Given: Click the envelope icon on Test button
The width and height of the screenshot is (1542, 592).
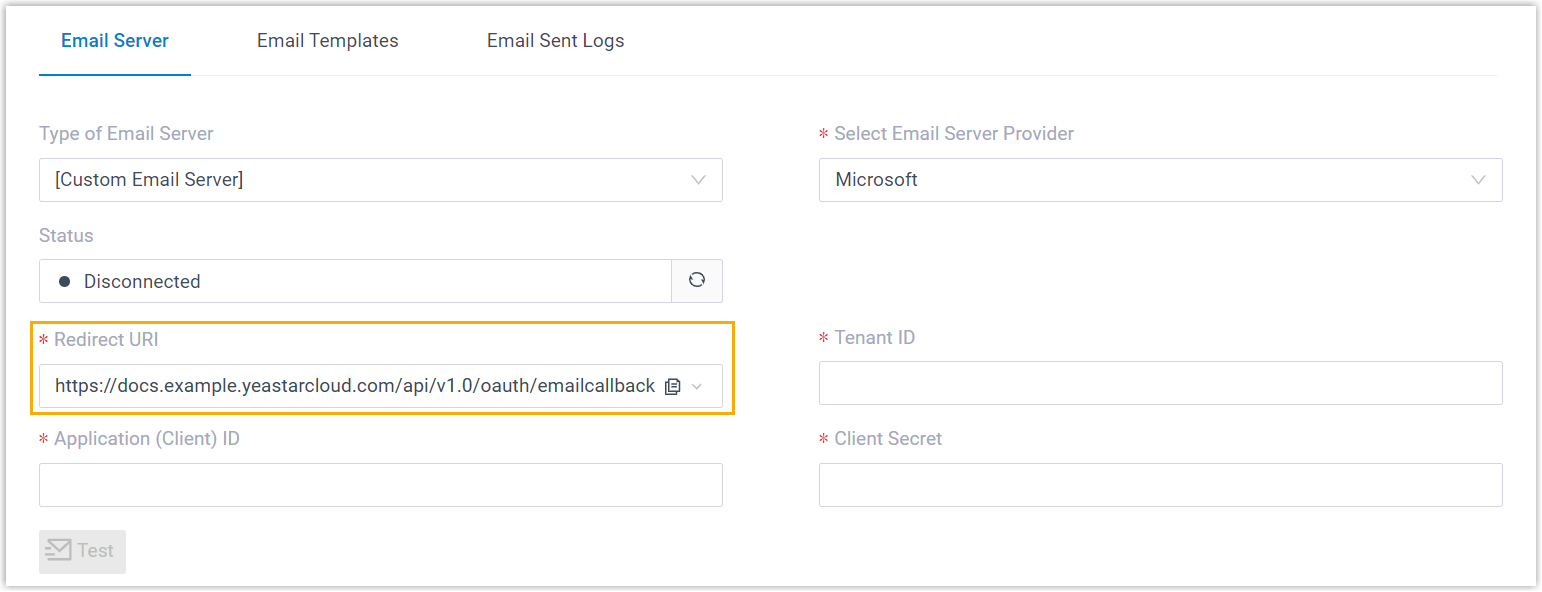Looking at the screenshot, I should (59, 550).
